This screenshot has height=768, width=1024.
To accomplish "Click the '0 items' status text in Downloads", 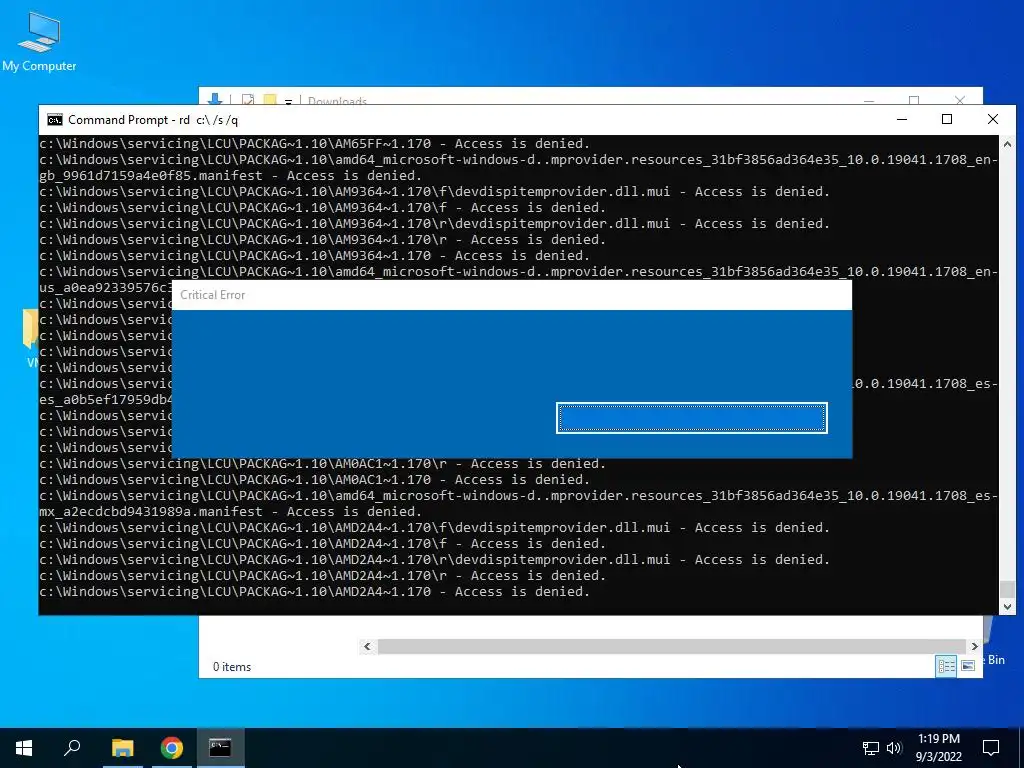I will 232,667.
